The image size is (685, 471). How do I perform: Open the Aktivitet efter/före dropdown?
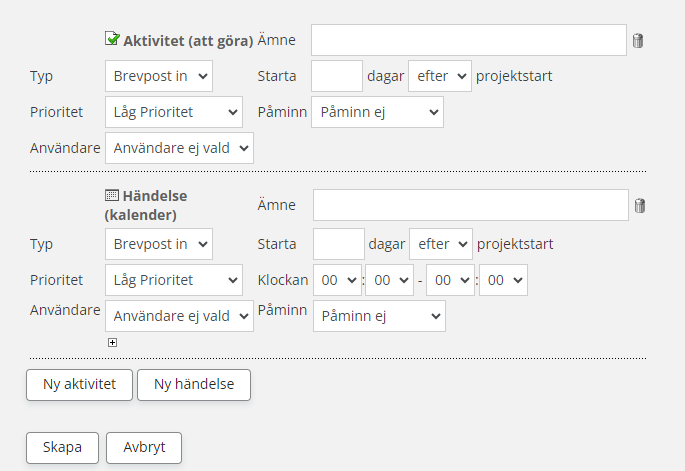(439, 76)
